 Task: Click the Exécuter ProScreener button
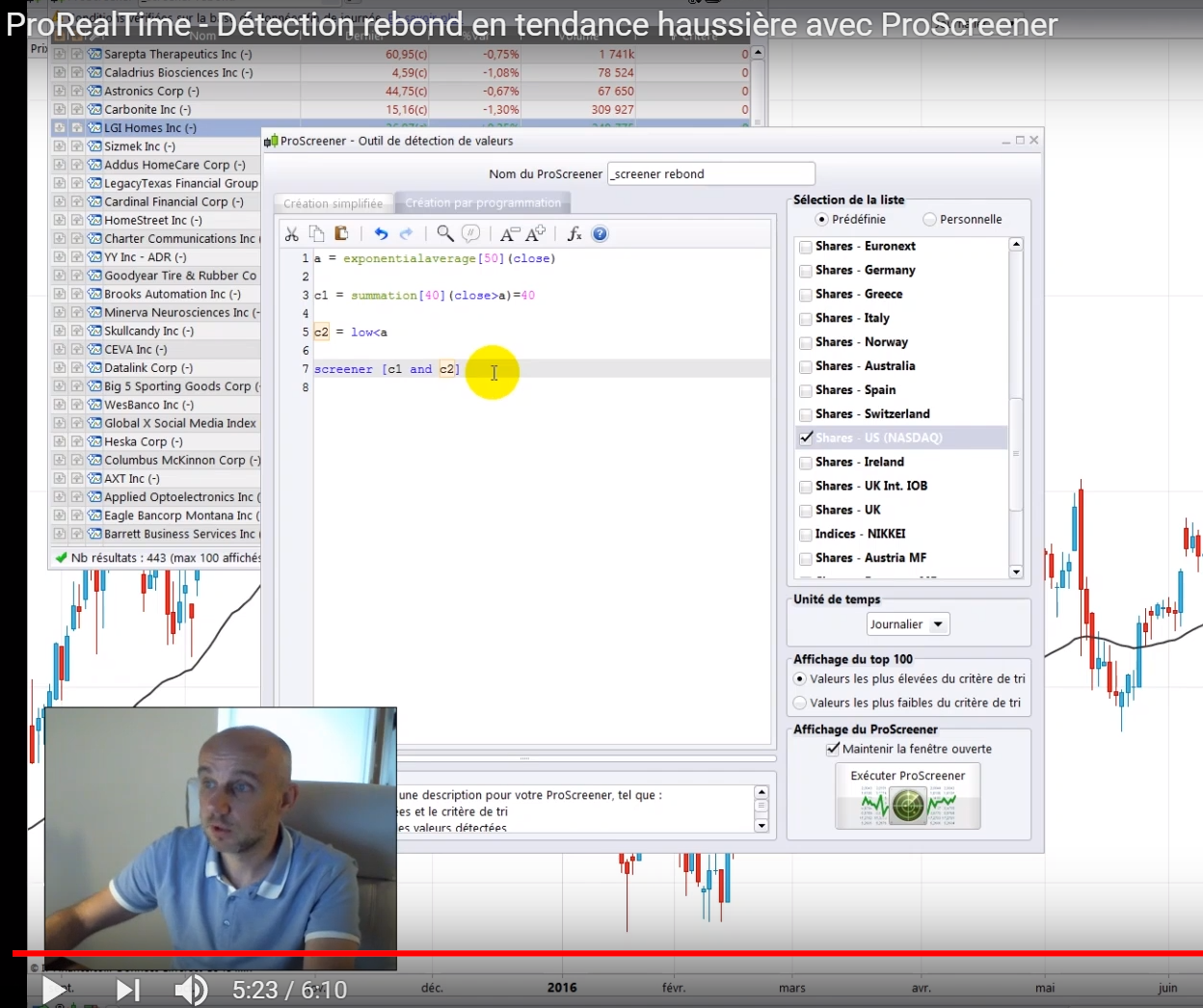(x=908, y=795)
